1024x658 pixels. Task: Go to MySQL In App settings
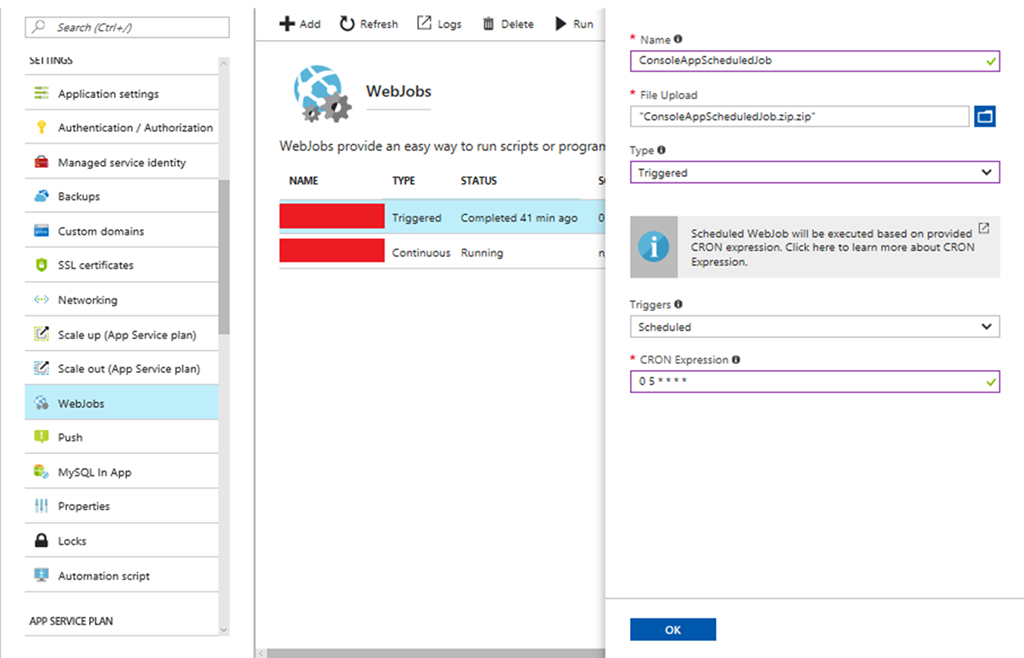[x=95, y=473]
